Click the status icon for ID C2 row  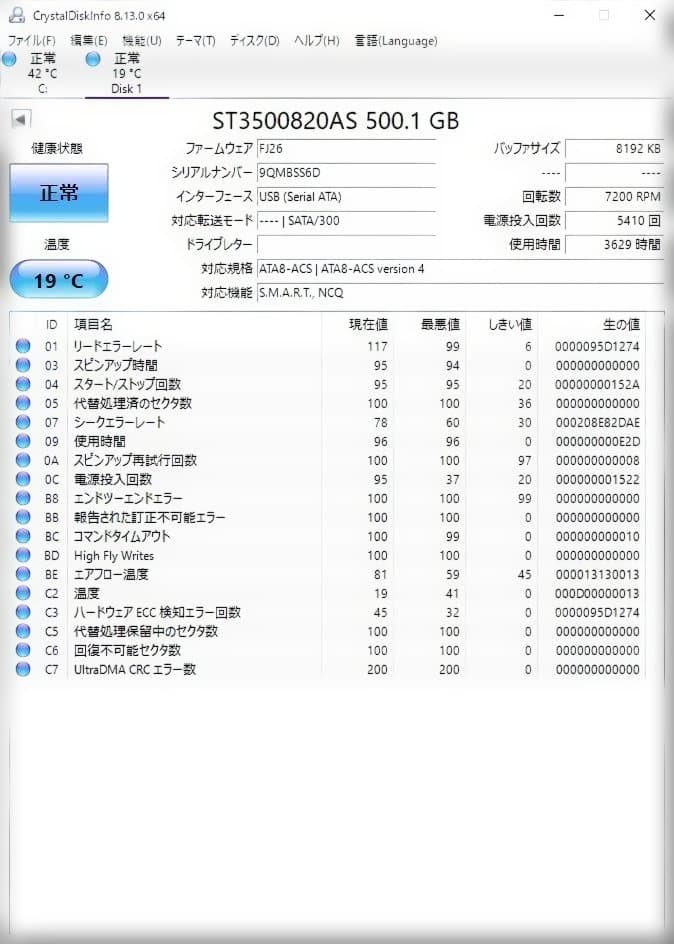[x=23, y=593]
